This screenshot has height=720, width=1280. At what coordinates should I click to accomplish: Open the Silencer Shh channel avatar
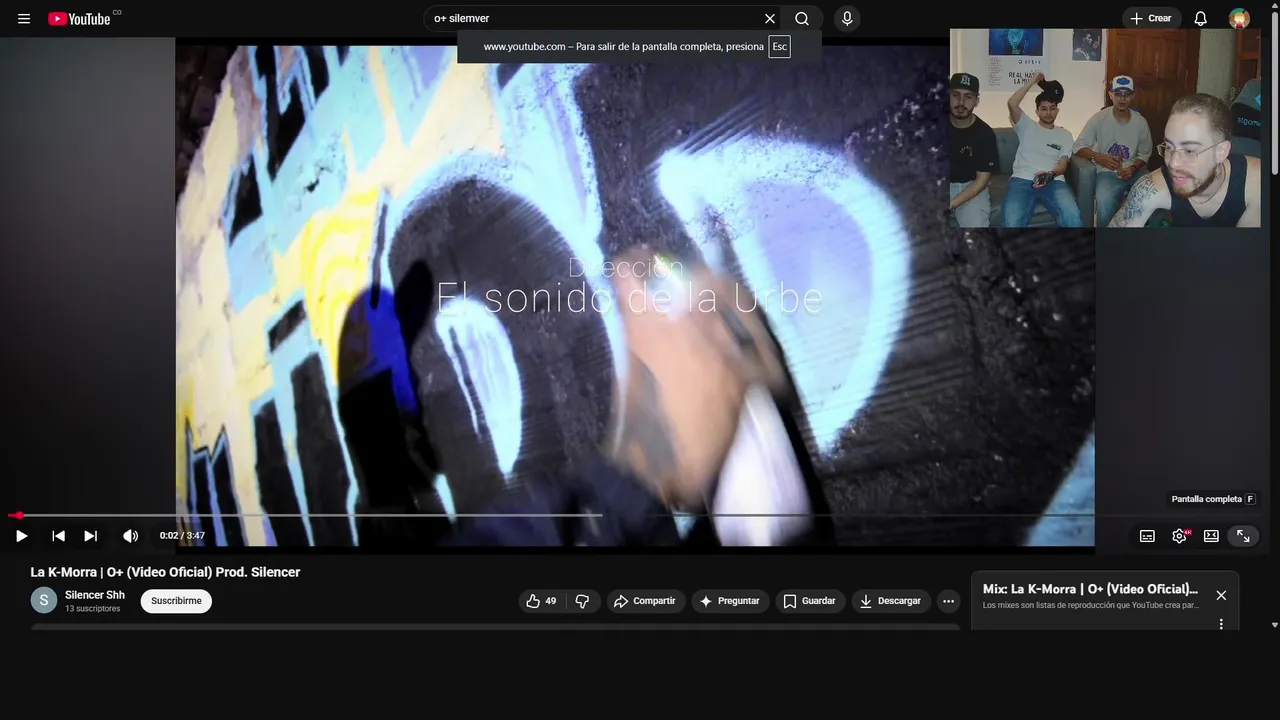click(x=44, y=600)
